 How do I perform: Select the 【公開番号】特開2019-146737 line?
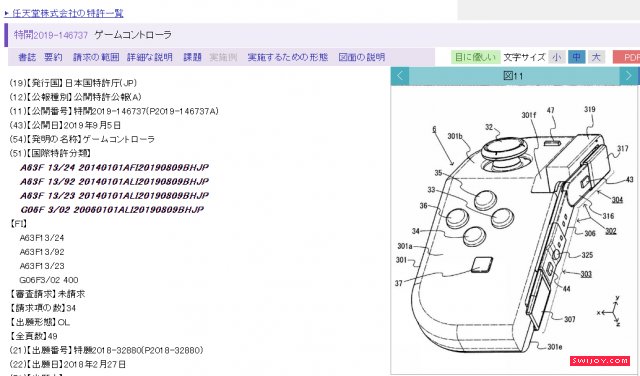pyautogui.click(x=114, y=111)
